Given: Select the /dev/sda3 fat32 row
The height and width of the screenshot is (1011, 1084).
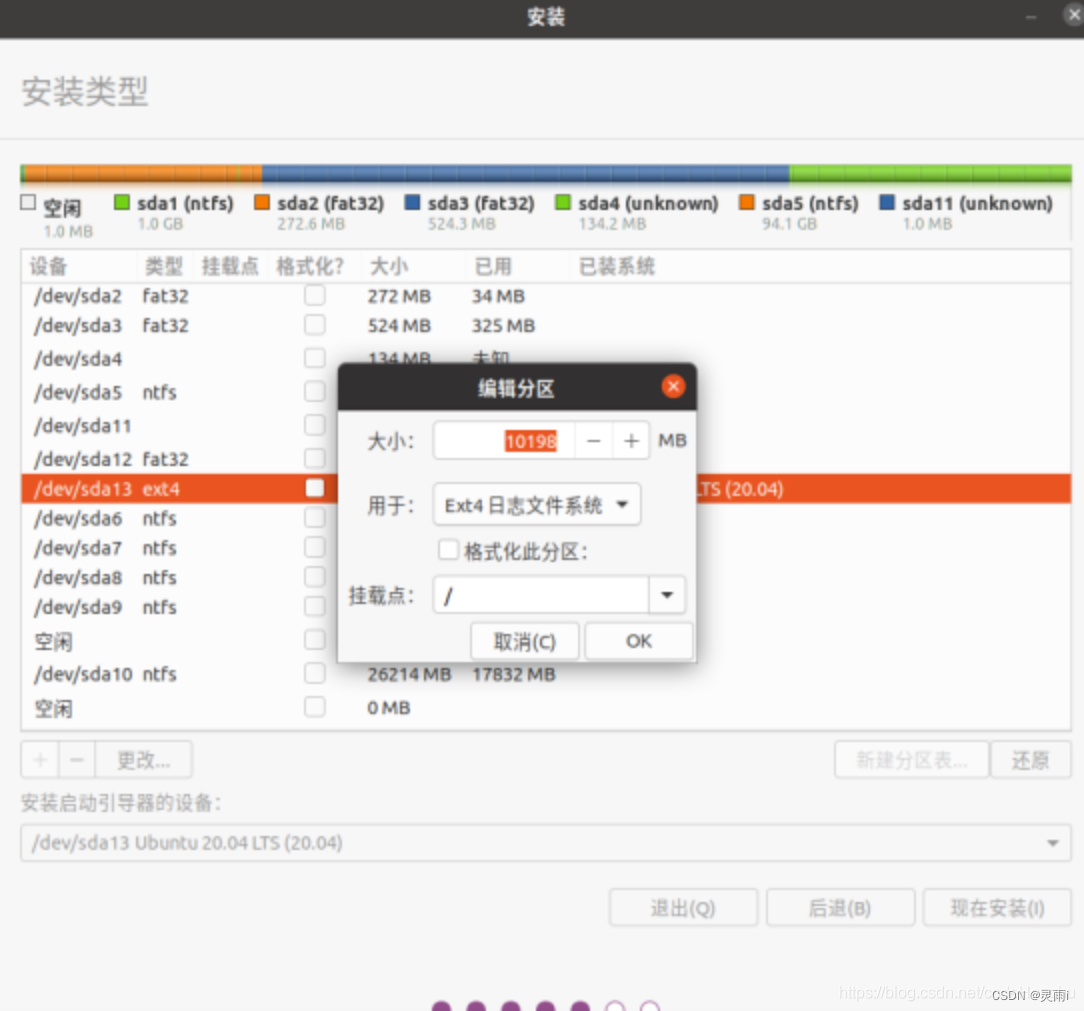Looking at the screenshot, I should (x=546, y=326).
